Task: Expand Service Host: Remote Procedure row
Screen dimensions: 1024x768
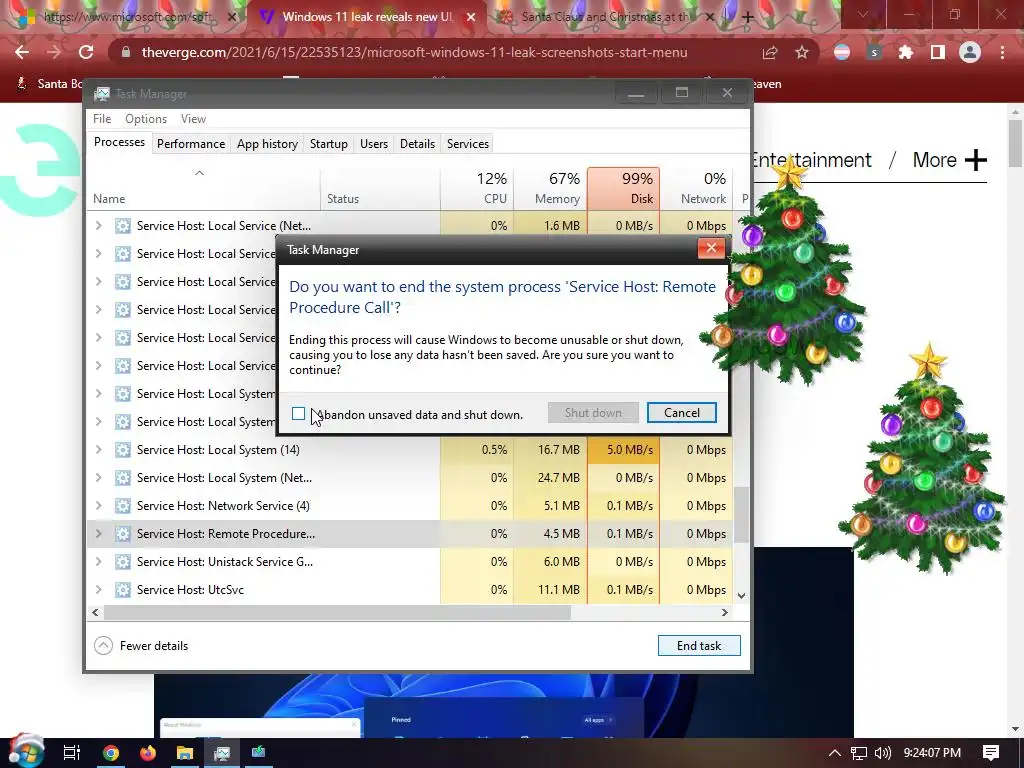Action: click(x=99, y=534)
